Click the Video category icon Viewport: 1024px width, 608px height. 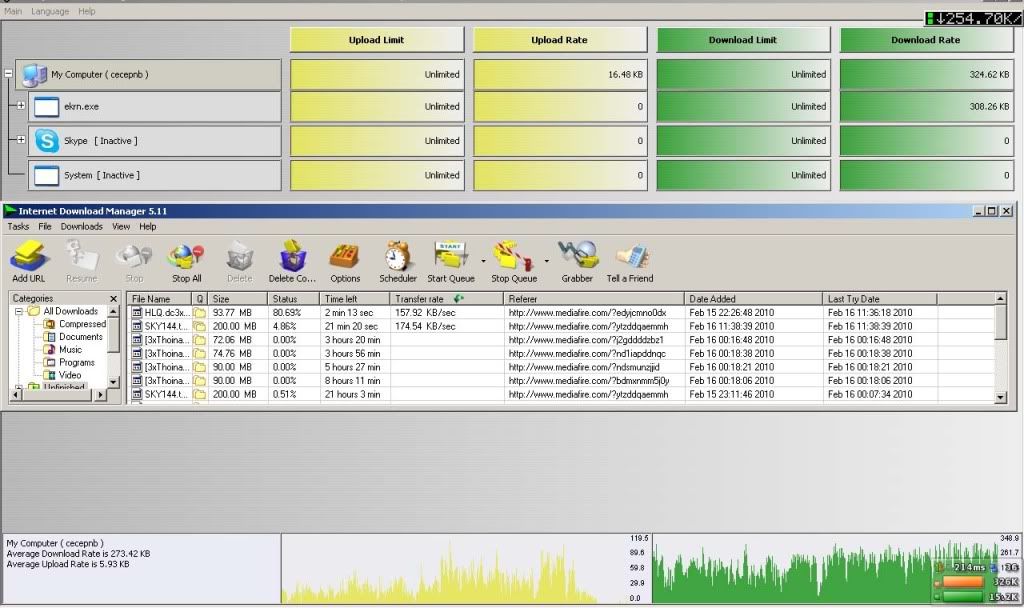point(49,375)
